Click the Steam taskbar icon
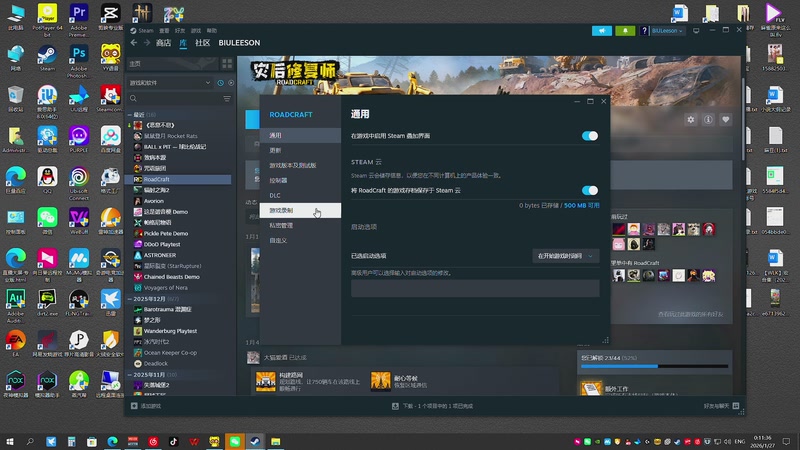 (255, 441)
